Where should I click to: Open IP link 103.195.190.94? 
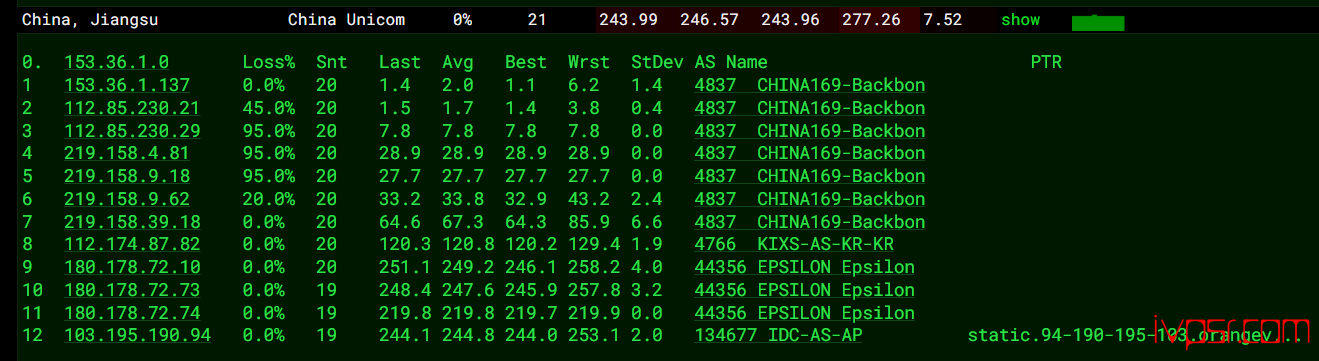point(138,335)
